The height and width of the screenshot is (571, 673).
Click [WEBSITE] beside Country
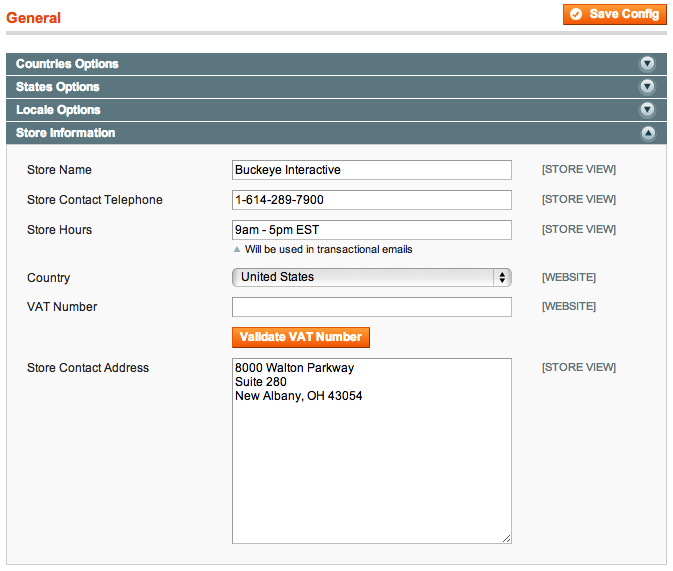pyautogui.click(x=569, y=277)
